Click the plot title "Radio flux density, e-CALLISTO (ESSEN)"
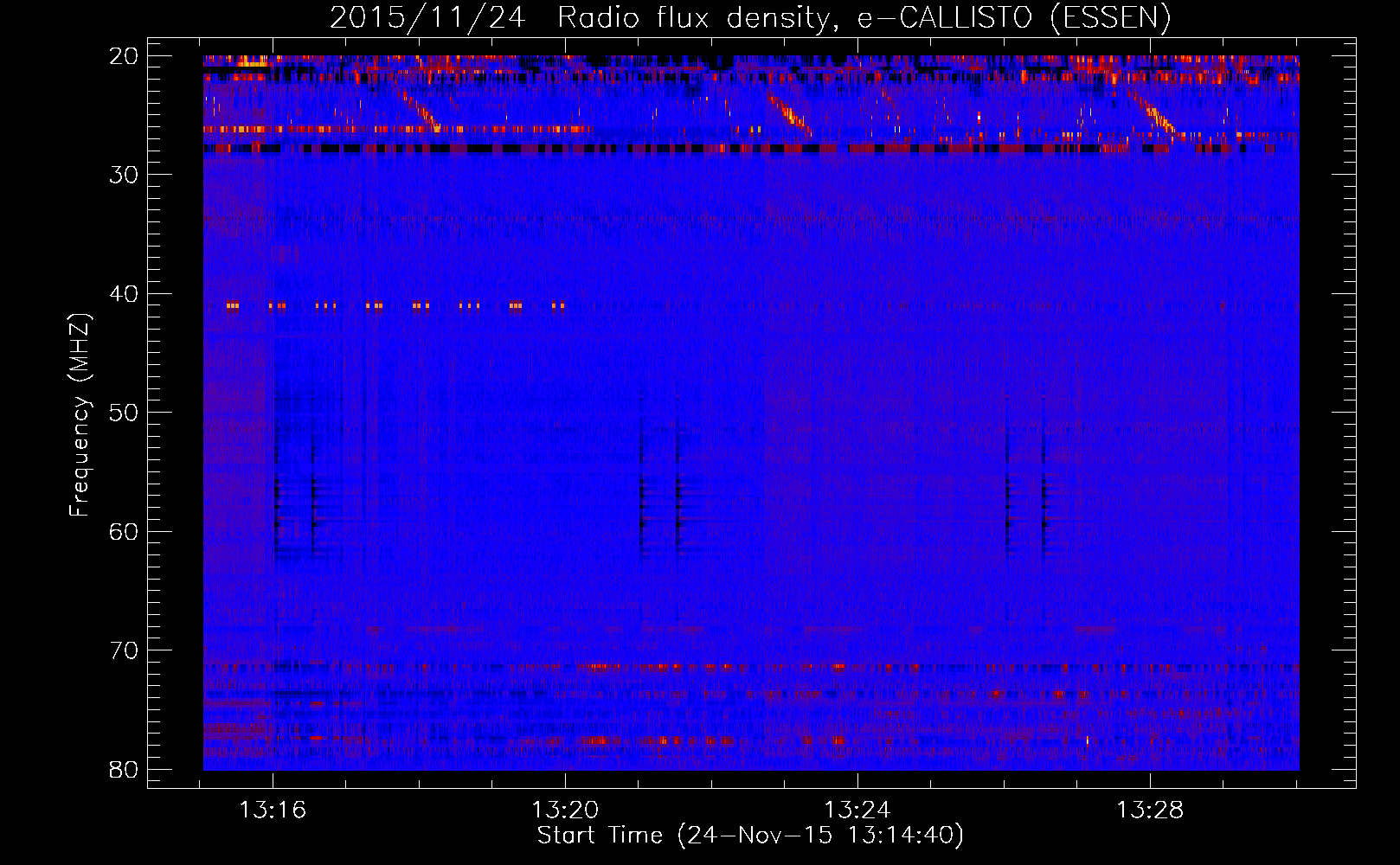Screen dimensions: 1400x865 (x=864, y=18)
